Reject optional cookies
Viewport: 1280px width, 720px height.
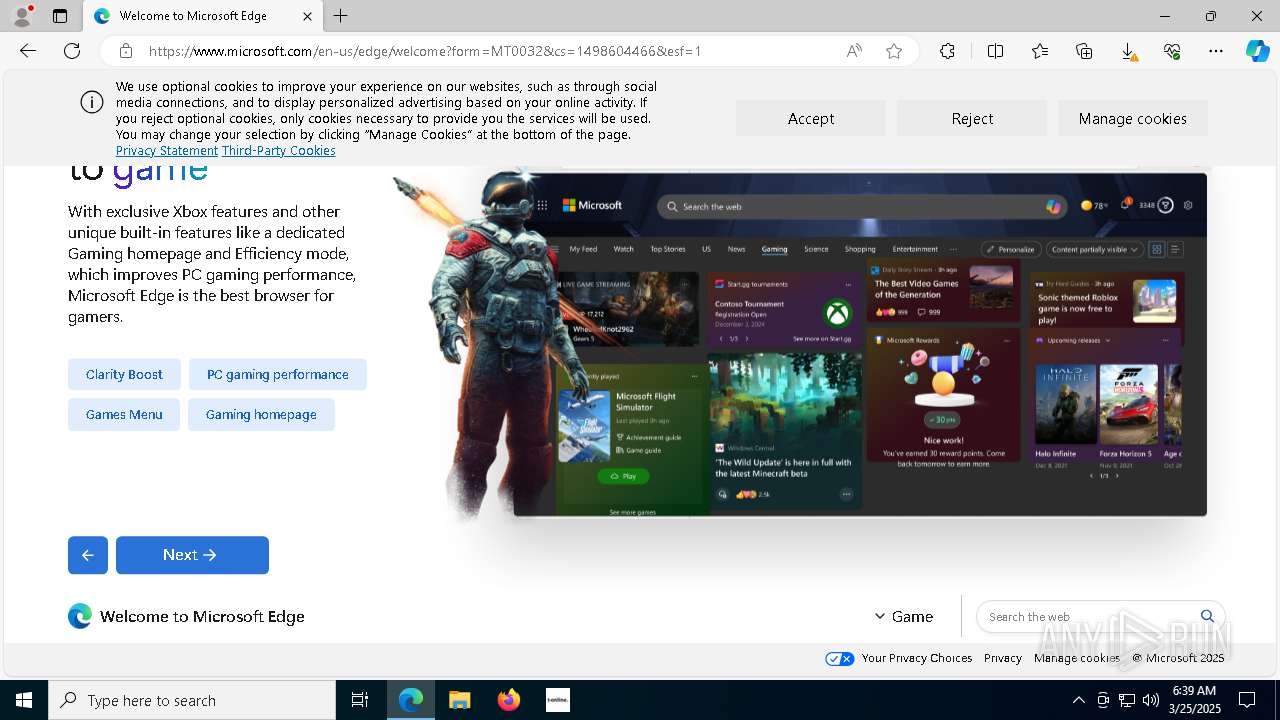tap(972, 118)
